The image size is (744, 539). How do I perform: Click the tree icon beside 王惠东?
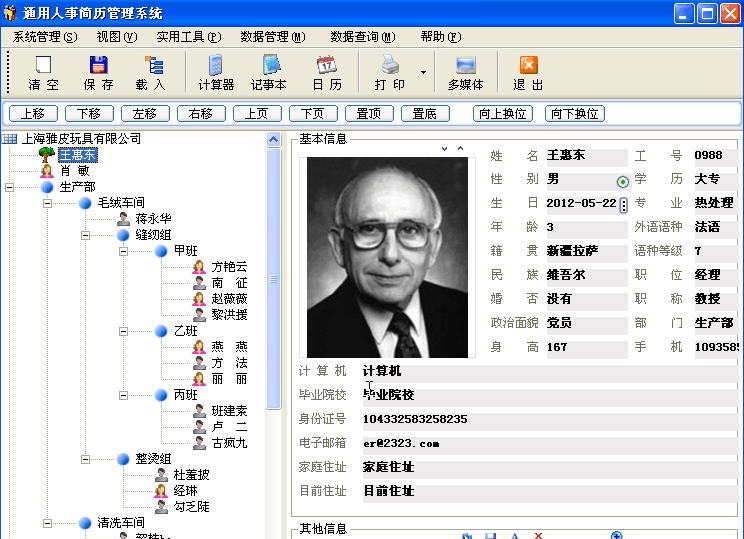[46, 155]
